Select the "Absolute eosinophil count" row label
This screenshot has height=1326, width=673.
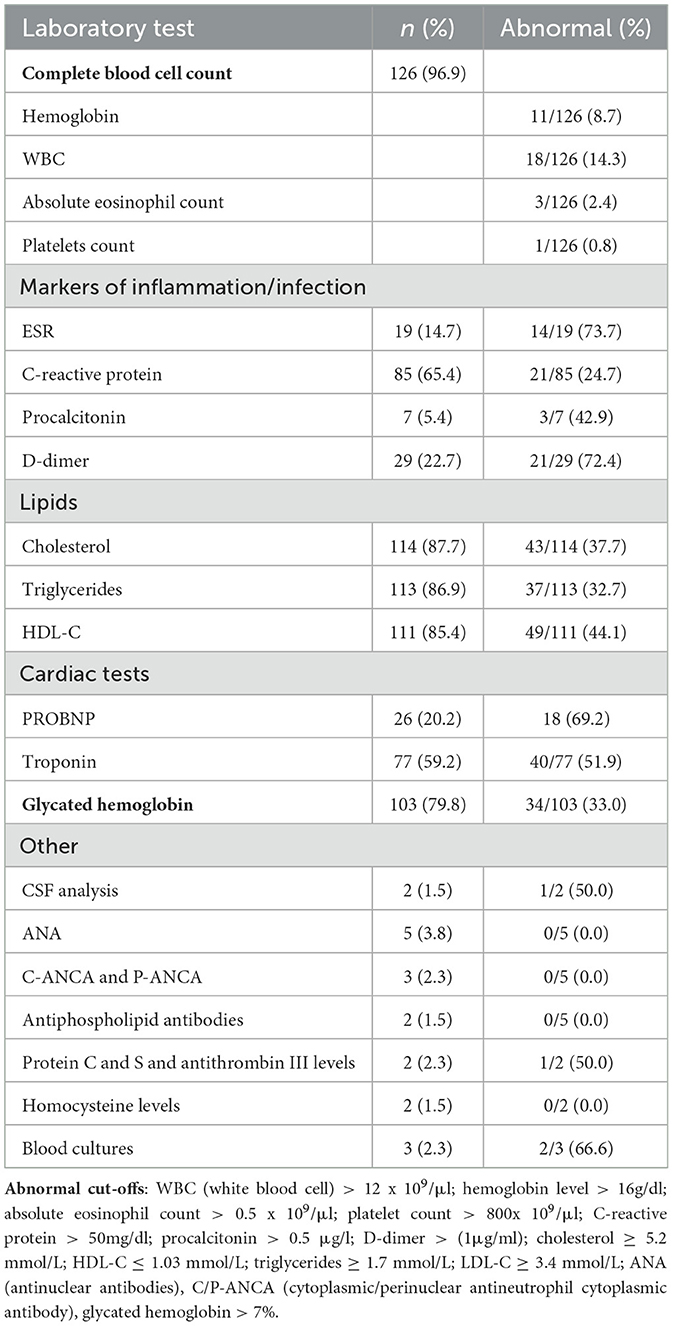[123, 202]
